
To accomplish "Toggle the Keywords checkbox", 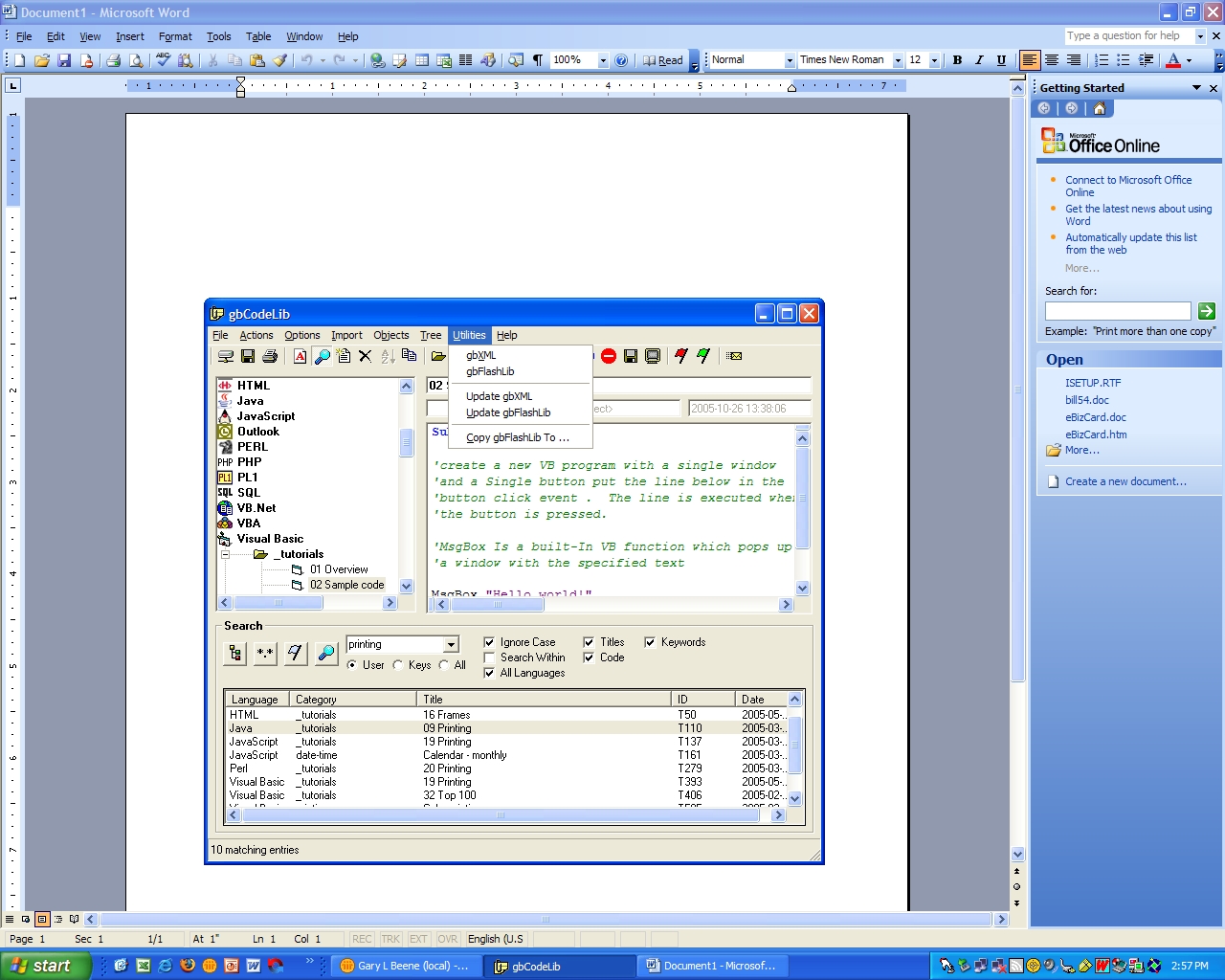I will click(650, 642).
